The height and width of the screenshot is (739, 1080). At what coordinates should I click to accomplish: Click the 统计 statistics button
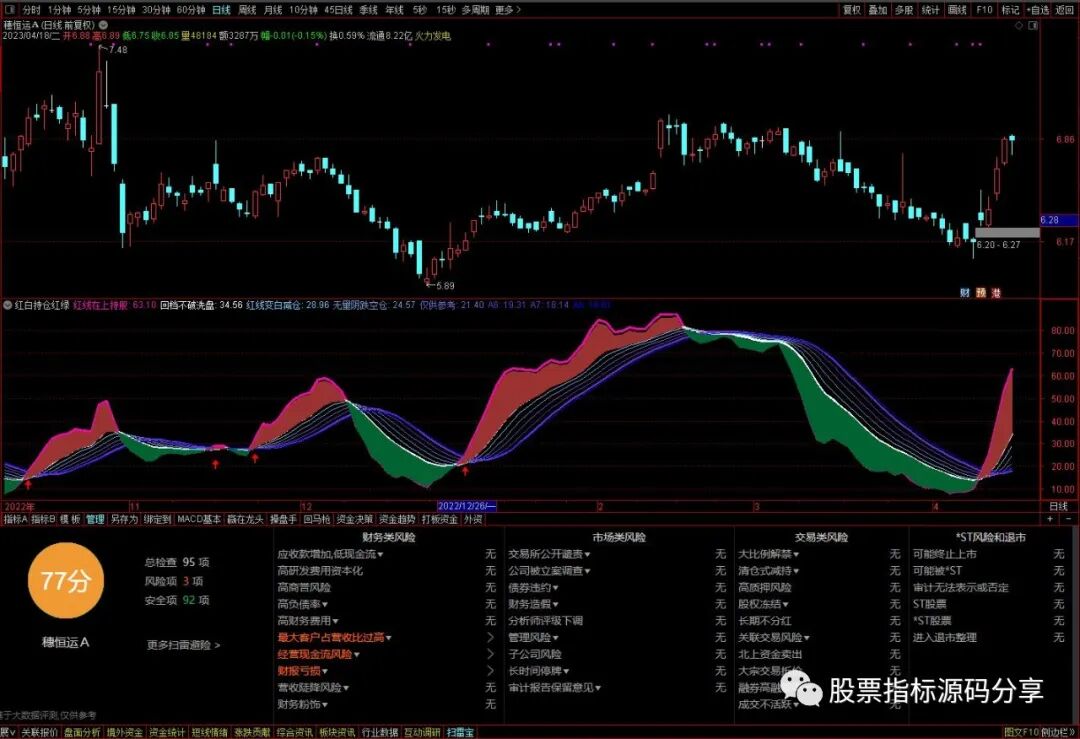click(931, 10)
